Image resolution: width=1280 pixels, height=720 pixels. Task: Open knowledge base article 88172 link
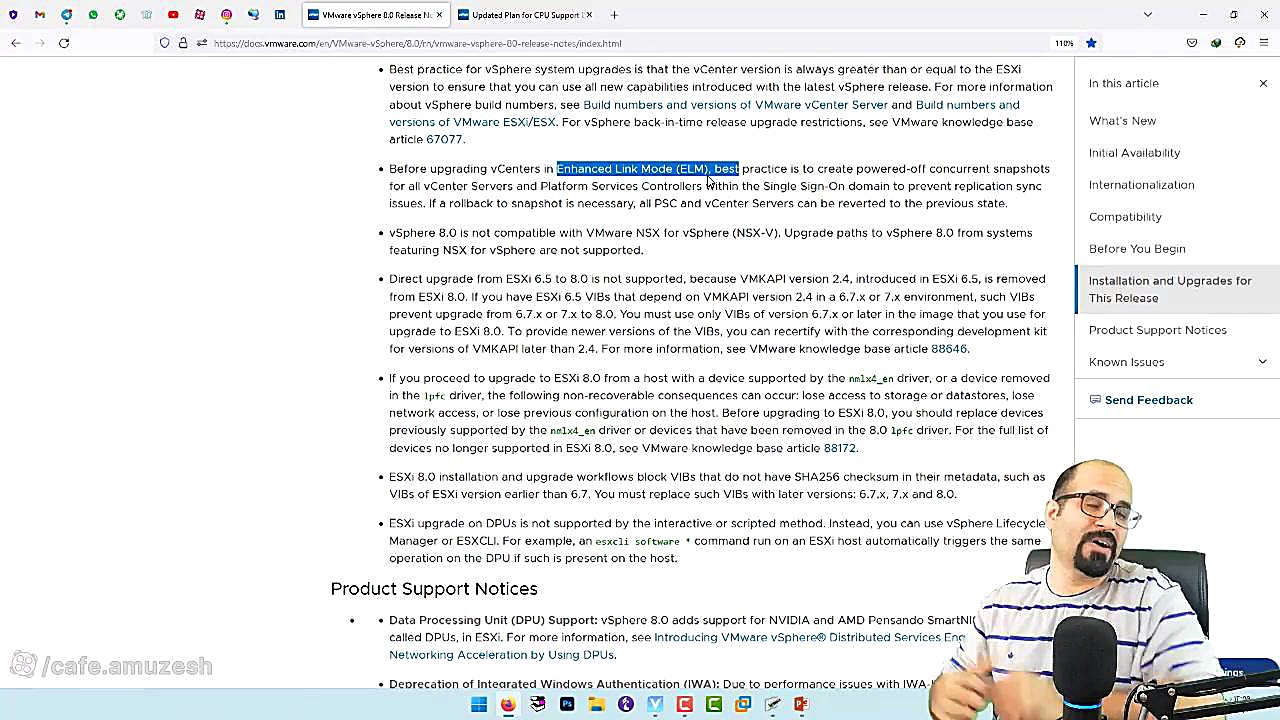tap(839, 448)
